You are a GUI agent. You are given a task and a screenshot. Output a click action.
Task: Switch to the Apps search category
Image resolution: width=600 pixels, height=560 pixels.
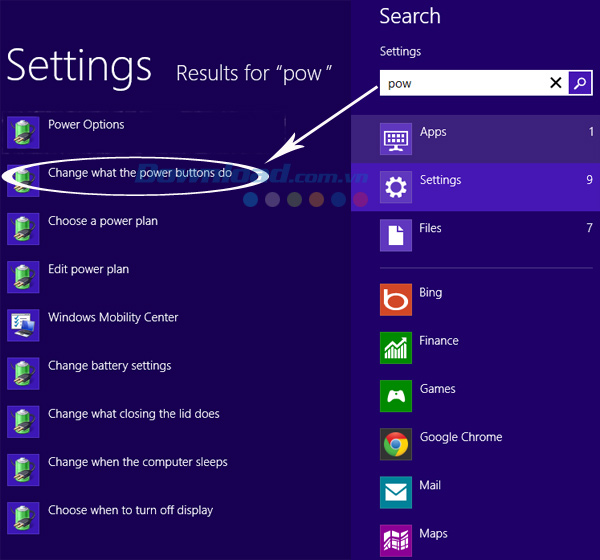(475, 139)
